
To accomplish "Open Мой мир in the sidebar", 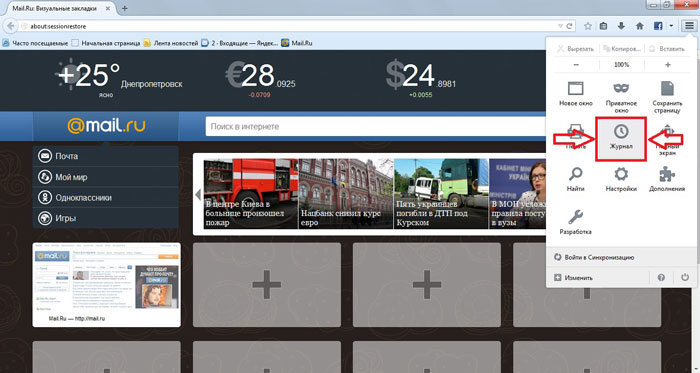I will click(x=106, y=177).
